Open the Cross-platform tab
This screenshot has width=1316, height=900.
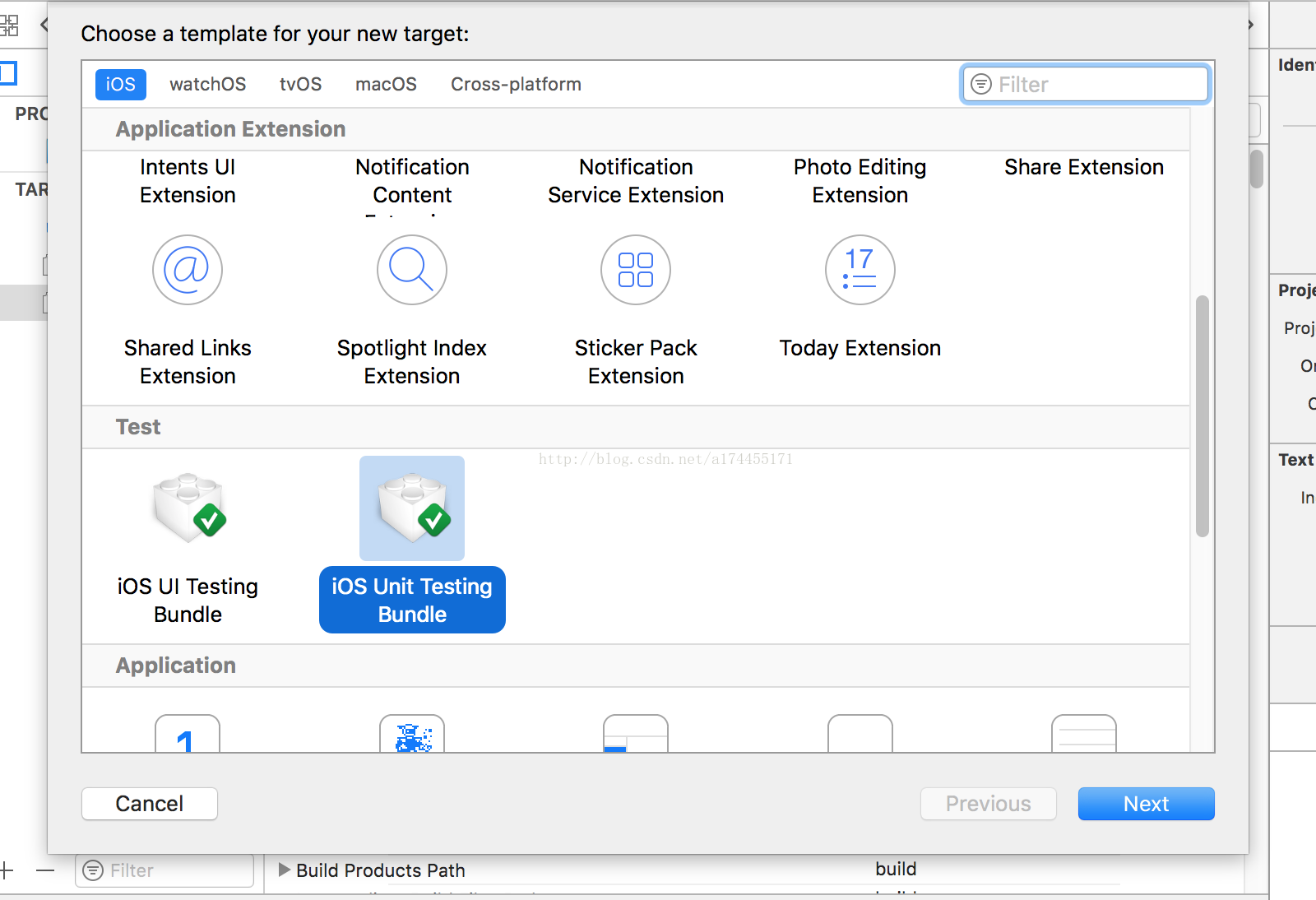pyautogui.click(x=516, y=84)
